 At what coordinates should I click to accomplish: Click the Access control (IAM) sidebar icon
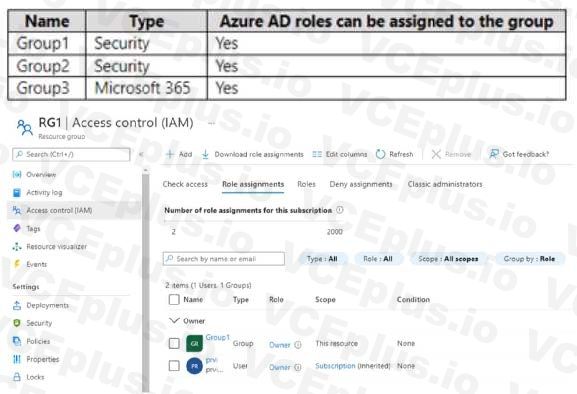point(17,210)
